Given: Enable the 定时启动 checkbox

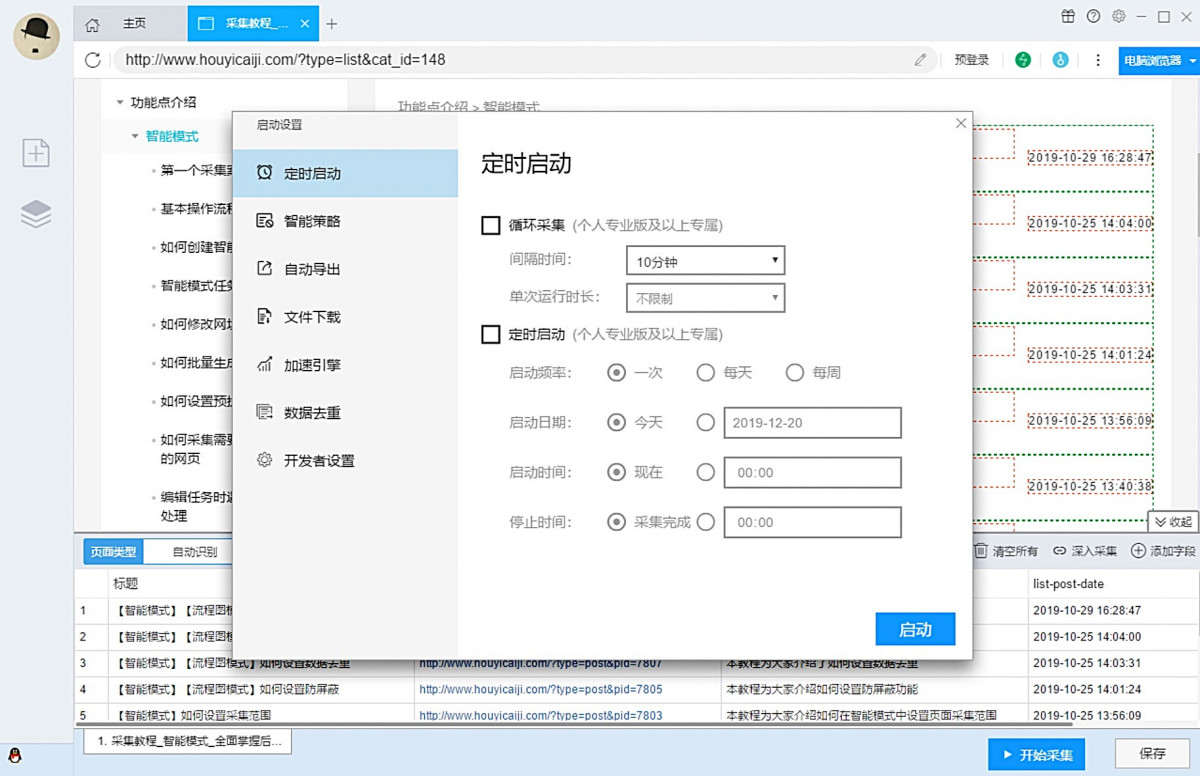Looking at the screenshot, I should click(491, 334).
